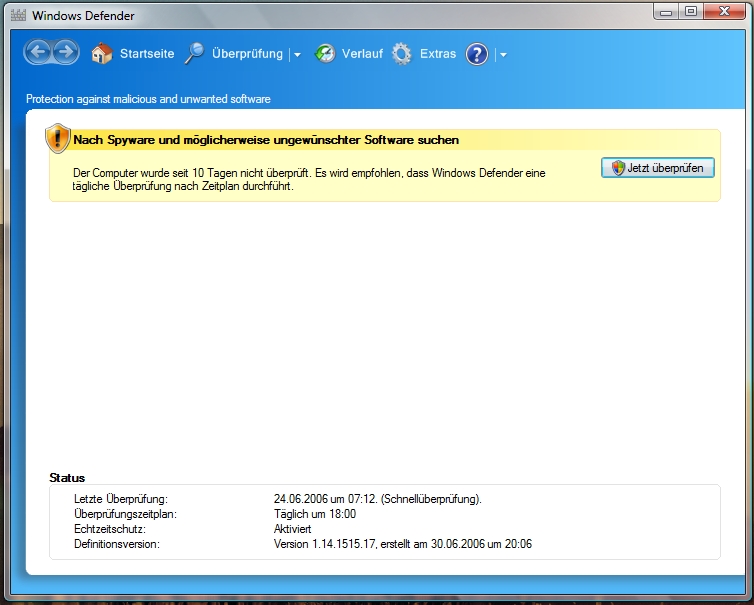Click the 'Echtzeitschutz:' label
This screenshot has width=754, height=605.
click(x=110, y=529)
